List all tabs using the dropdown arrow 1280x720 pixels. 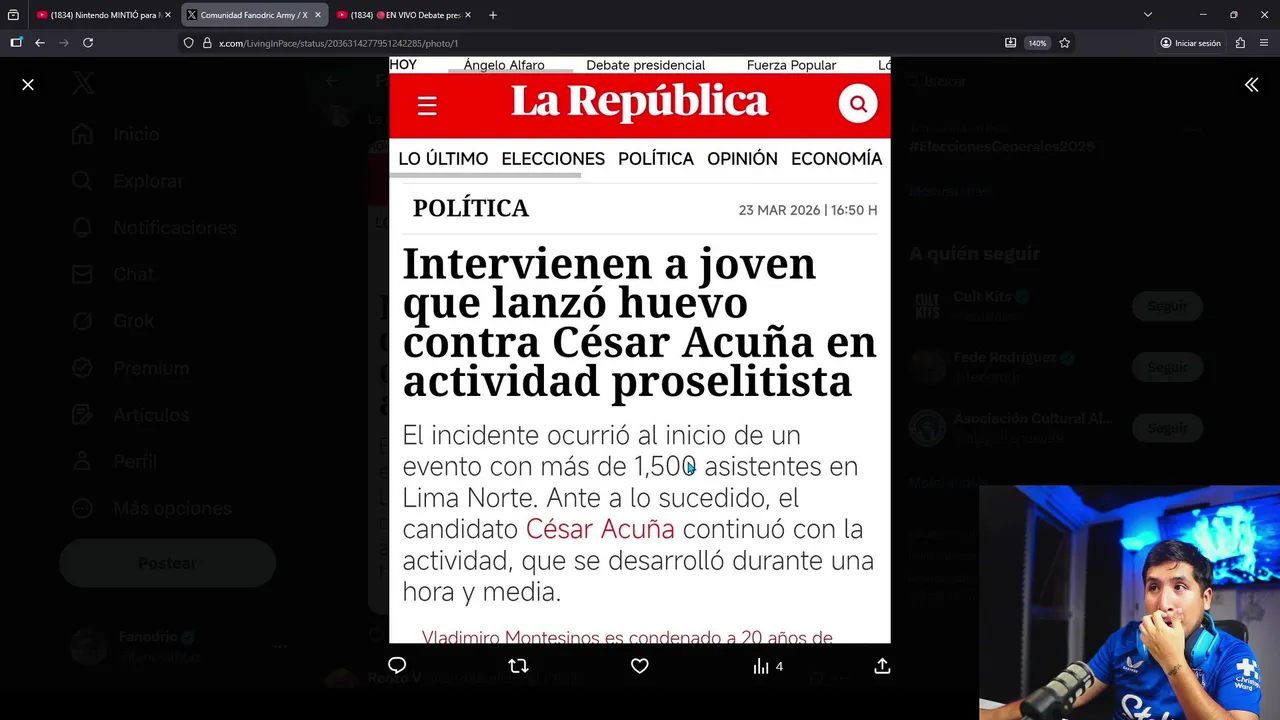pos(1148,15)
